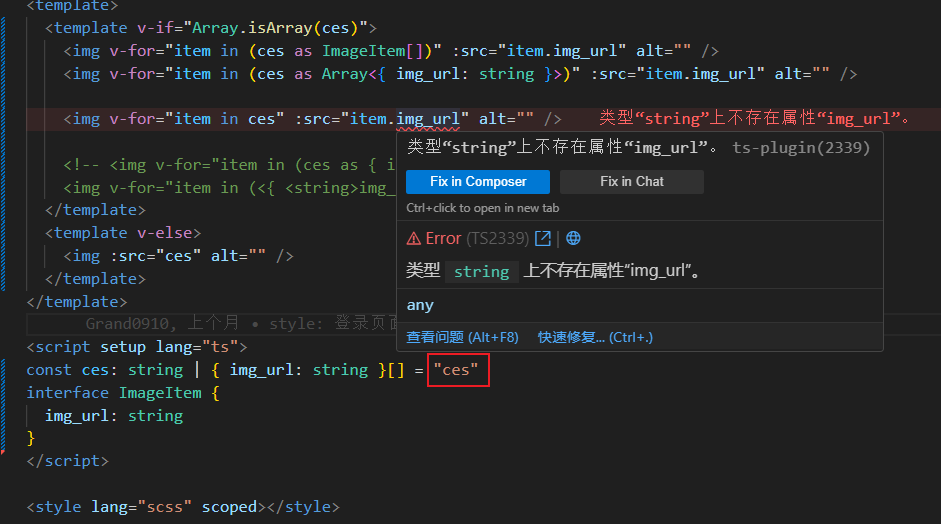
Task: Click the Fix in Chat button
Action: [631, 182]
